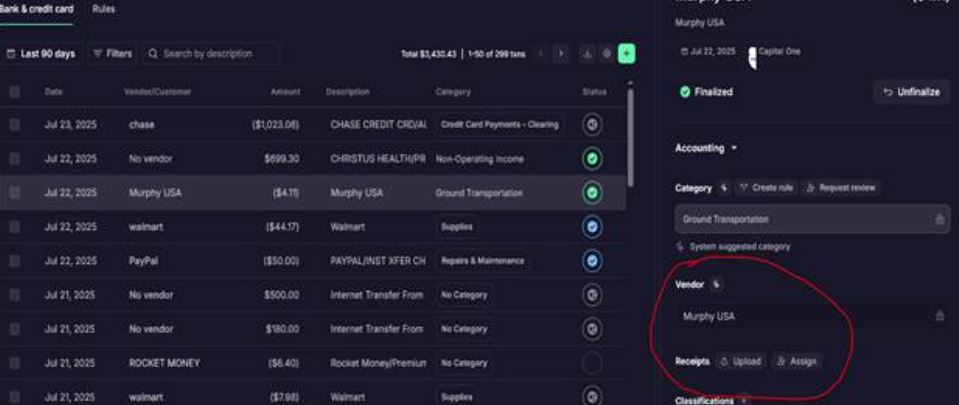
Task: Tick the checkbox for the $180.00 Internet Transfer row
Action: tap(15, 329)
